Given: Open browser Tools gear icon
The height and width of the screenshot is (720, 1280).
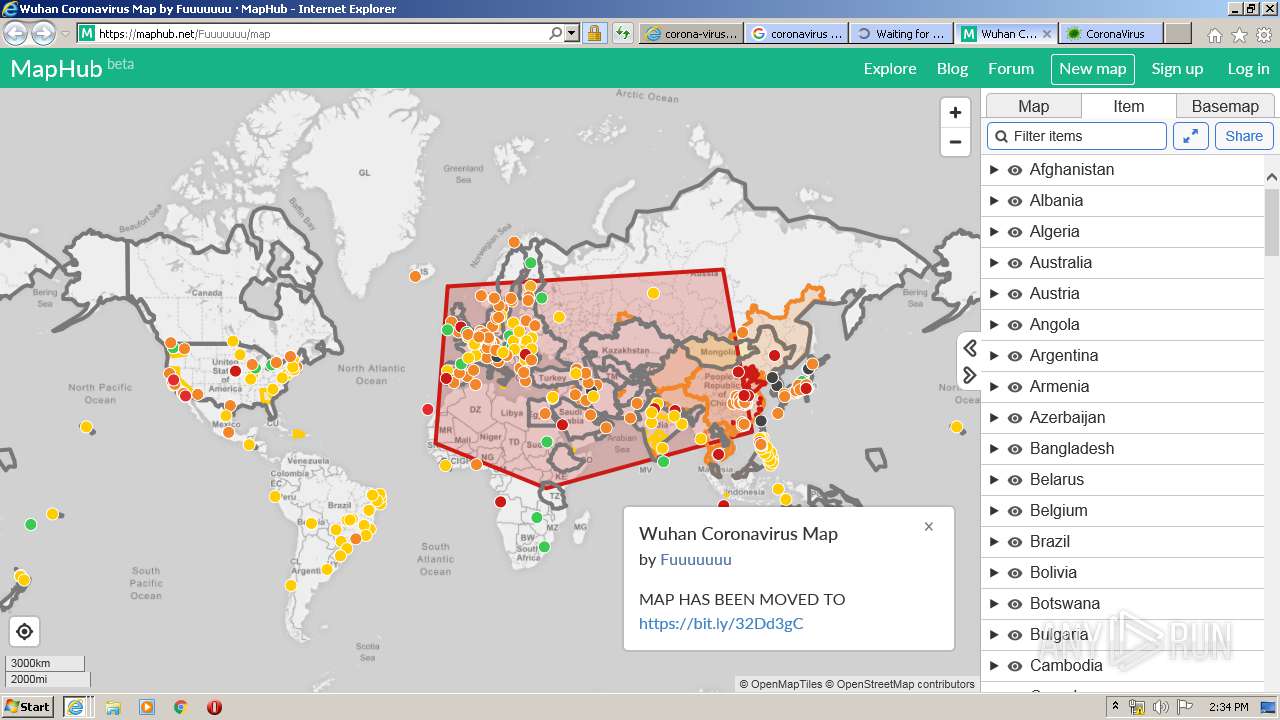Looking at the screenshot, I should tap(1264, 35).
